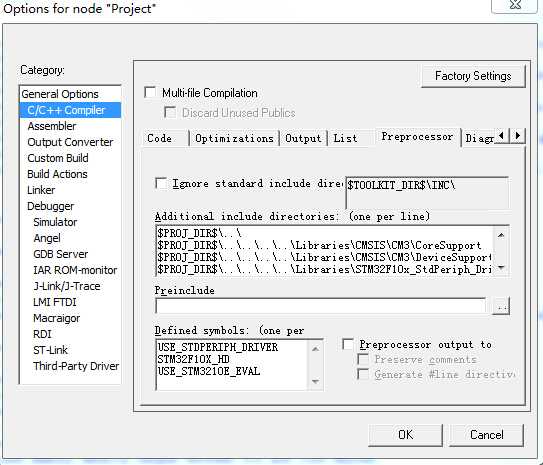This screenshot has height=465, width=543.
Task: Browse for Preinclude file
Action: 501,306
